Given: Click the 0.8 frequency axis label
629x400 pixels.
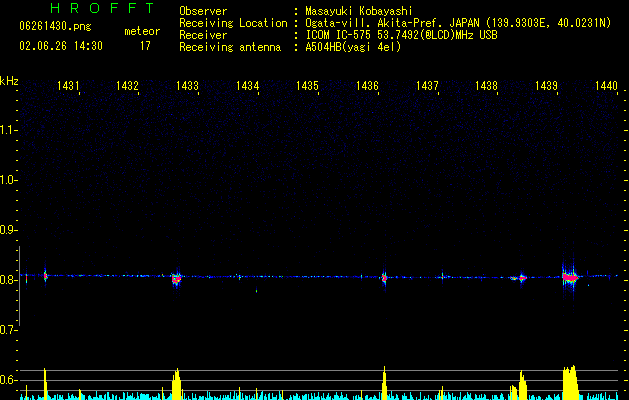Looking at the screenshot, I should coord(8,280).
